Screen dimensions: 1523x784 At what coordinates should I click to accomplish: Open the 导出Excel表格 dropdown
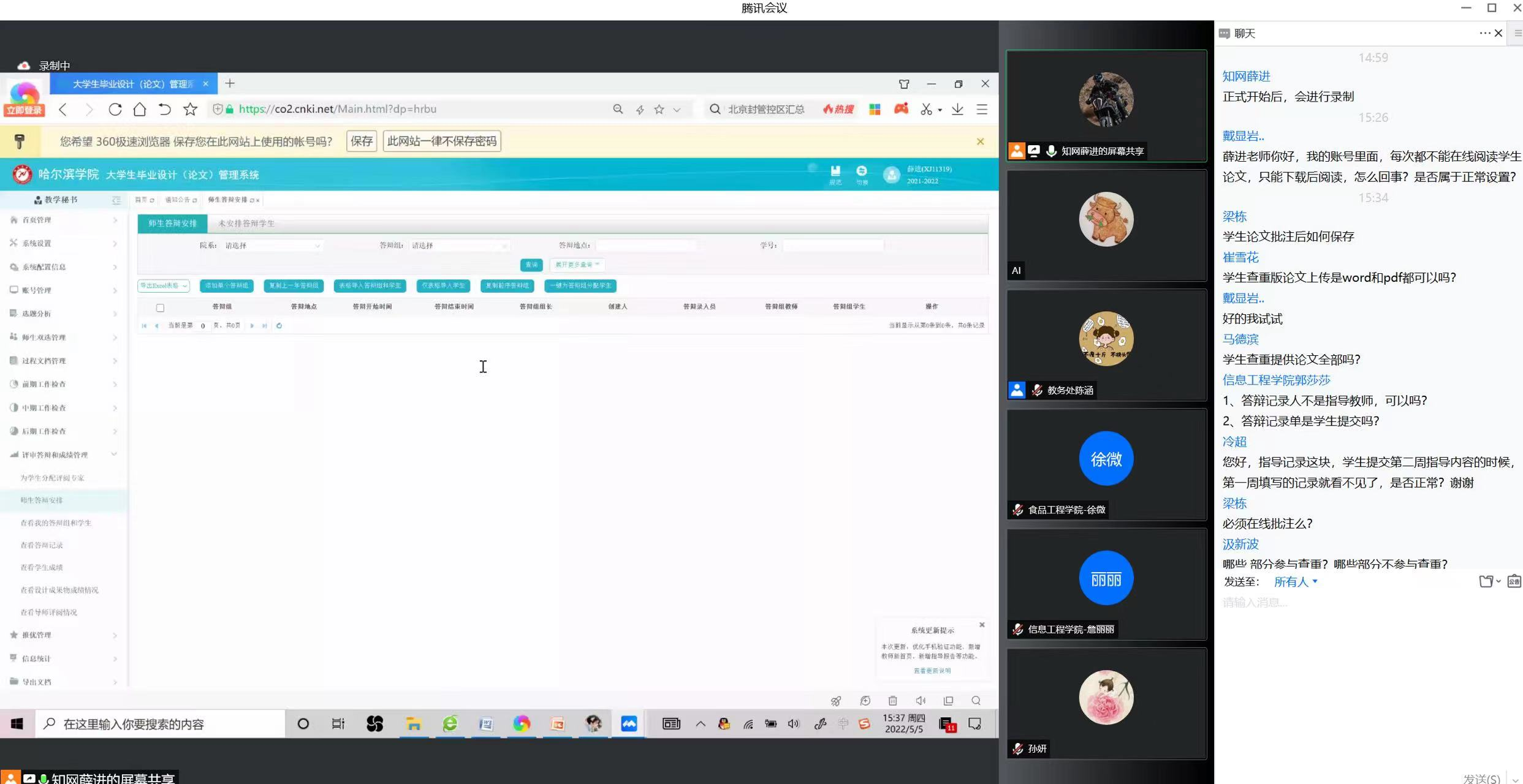pyautogui.click(x=164, y=286)
